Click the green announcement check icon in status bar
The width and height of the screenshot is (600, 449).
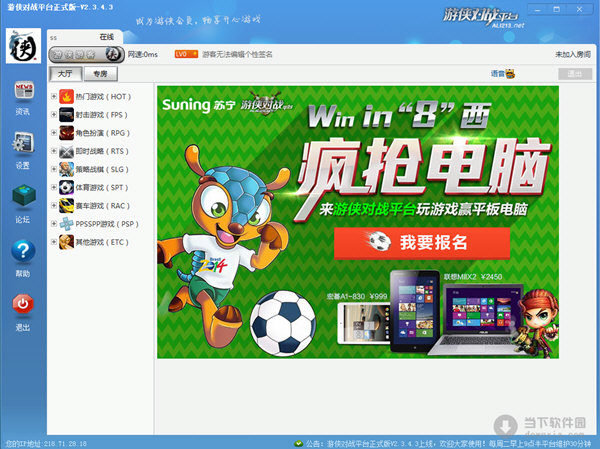298,444
